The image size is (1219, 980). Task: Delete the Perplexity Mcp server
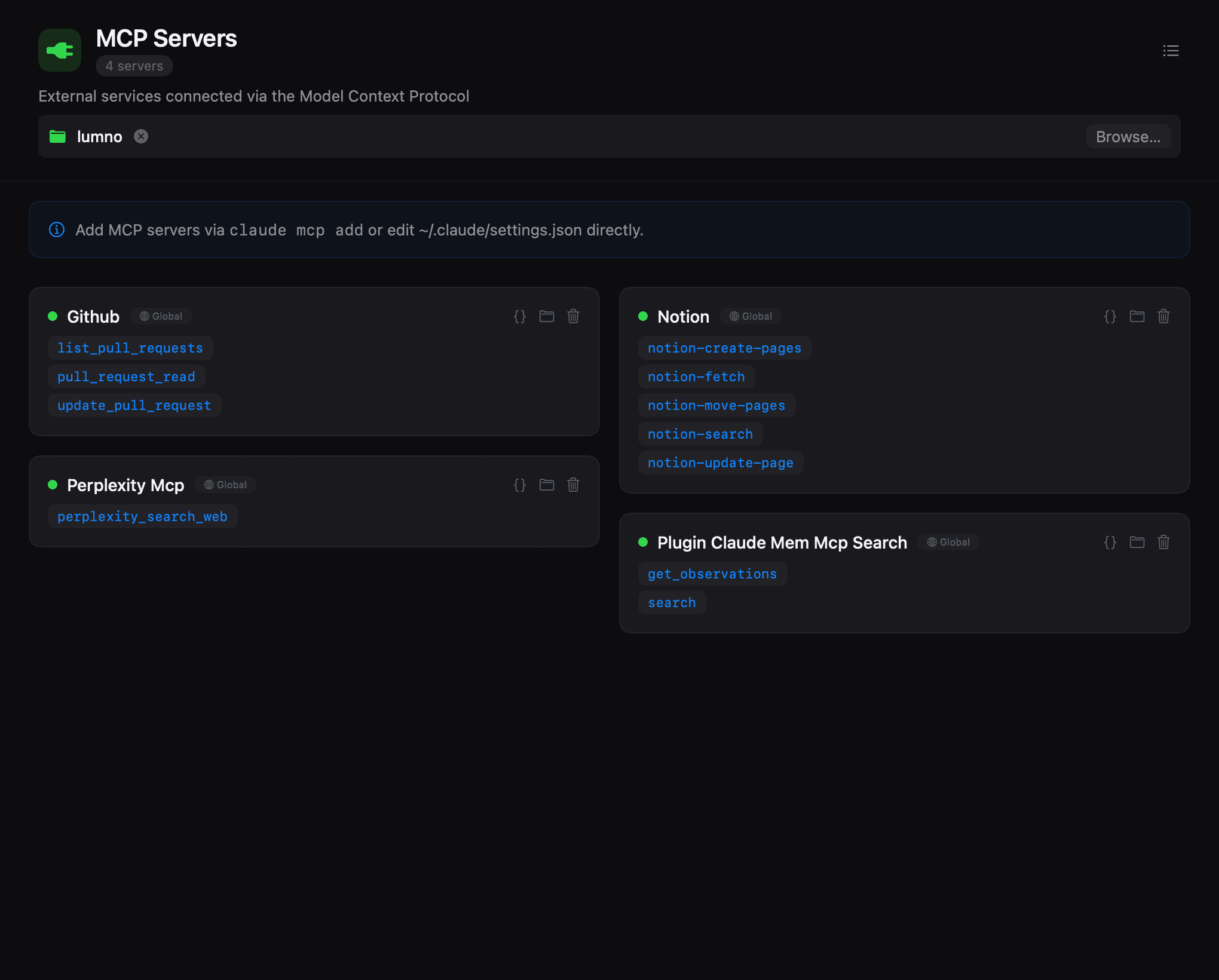pos(573,485)
